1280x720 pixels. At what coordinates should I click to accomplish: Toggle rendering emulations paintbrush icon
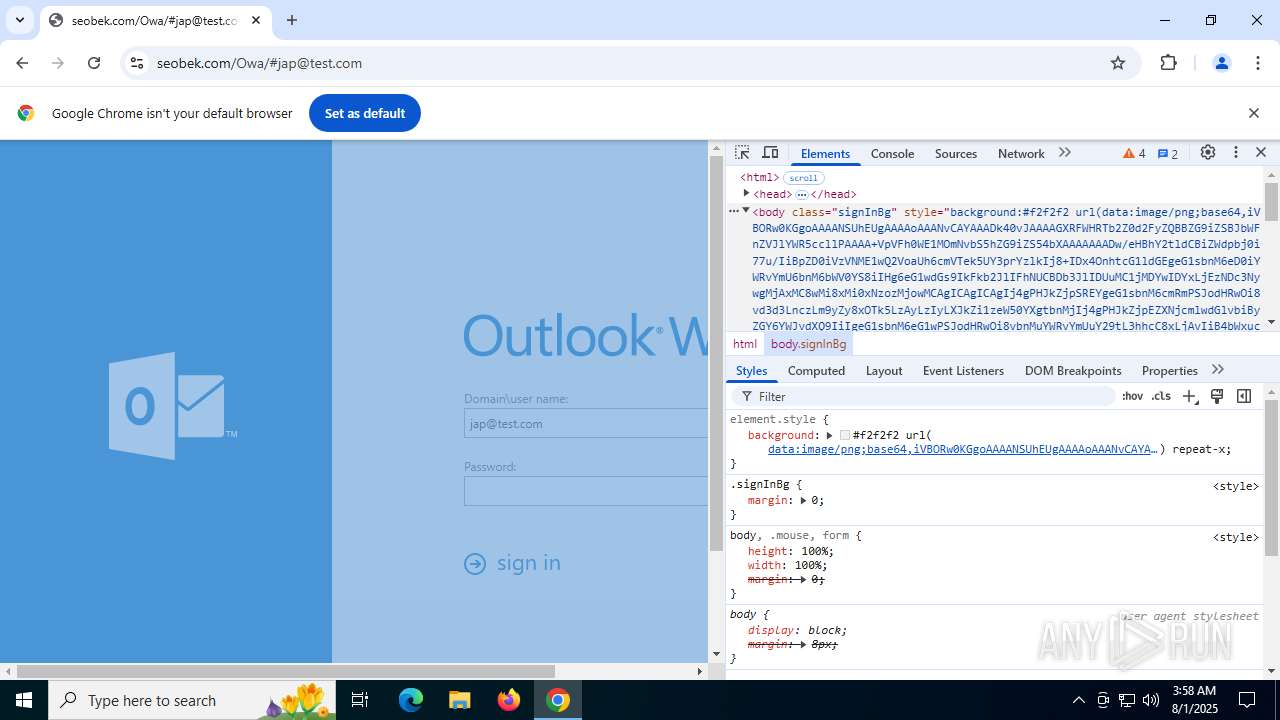(1217, 397)
